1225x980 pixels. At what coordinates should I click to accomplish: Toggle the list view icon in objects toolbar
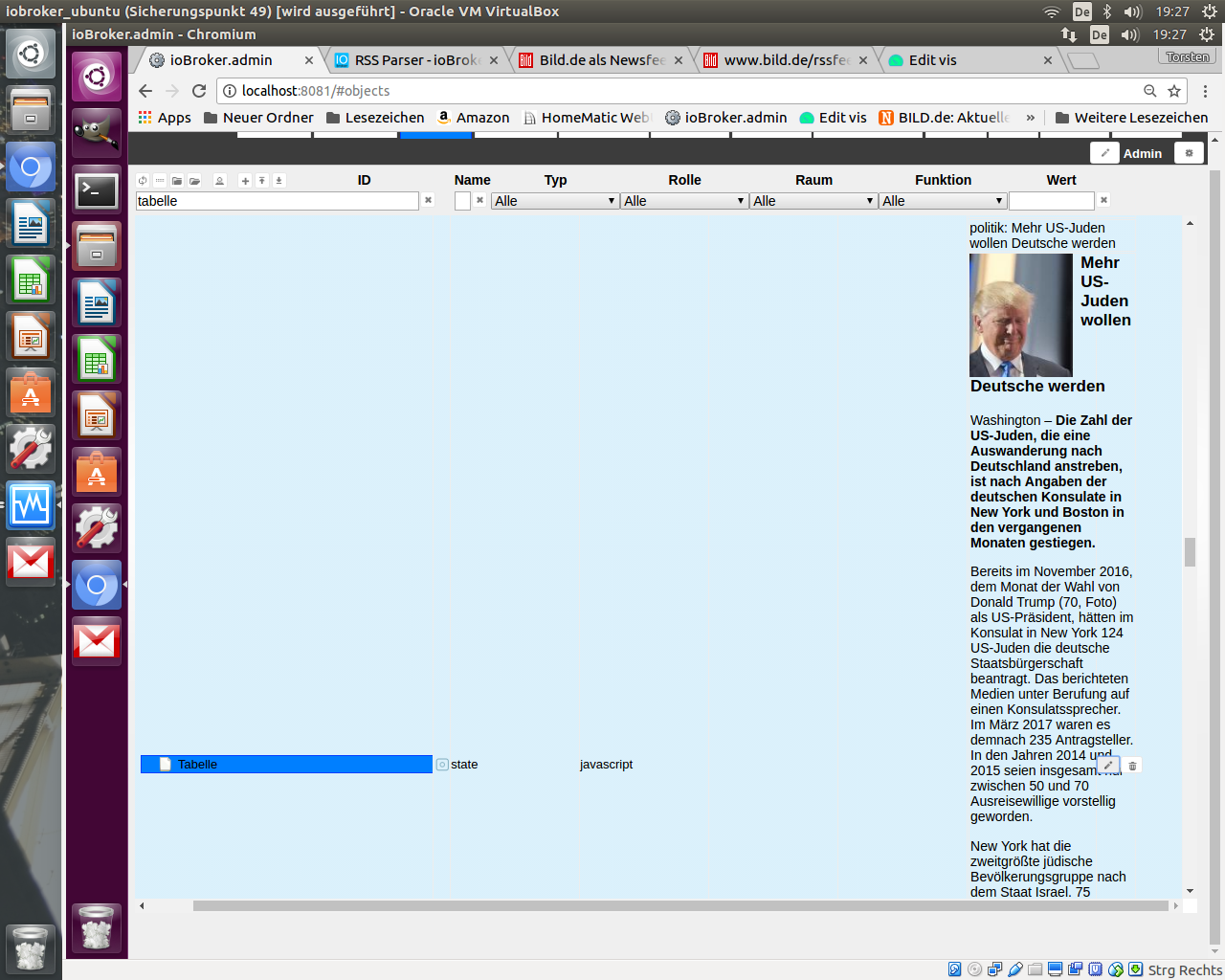[160, 180]
